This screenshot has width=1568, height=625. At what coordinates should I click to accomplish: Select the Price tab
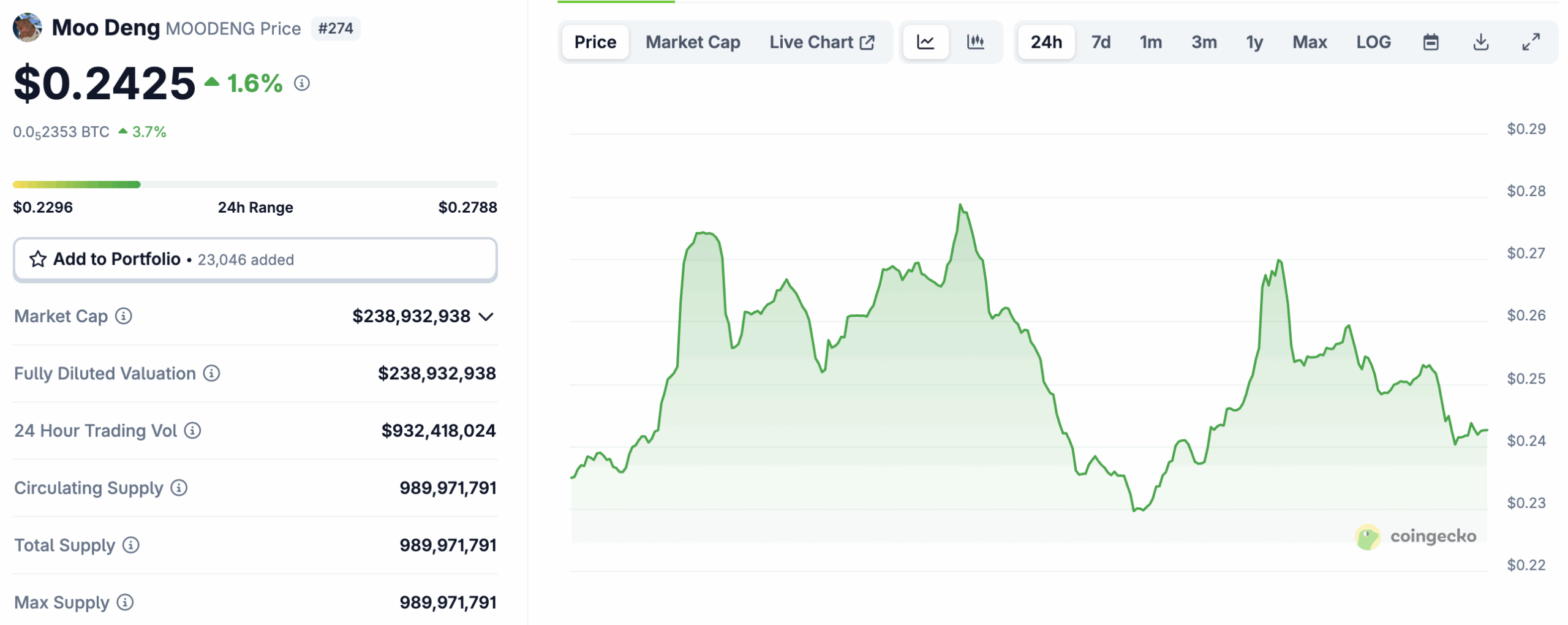(x=595, y=42)
